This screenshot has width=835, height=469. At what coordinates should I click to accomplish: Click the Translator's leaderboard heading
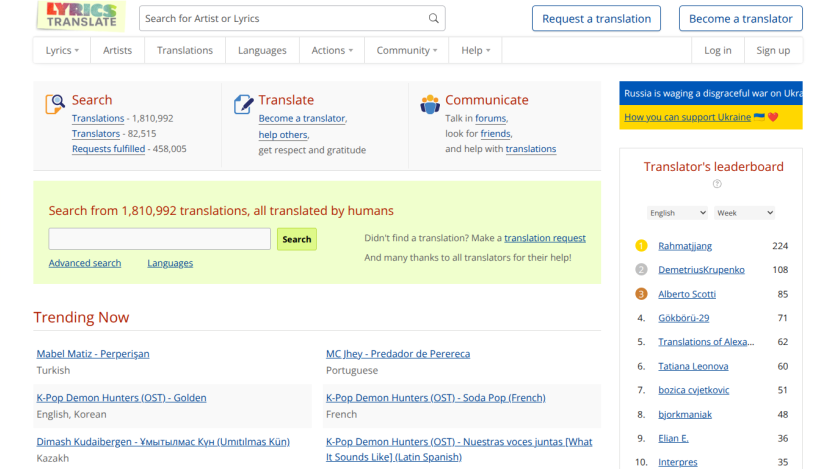pyautogui.click(x=714, y=167)
